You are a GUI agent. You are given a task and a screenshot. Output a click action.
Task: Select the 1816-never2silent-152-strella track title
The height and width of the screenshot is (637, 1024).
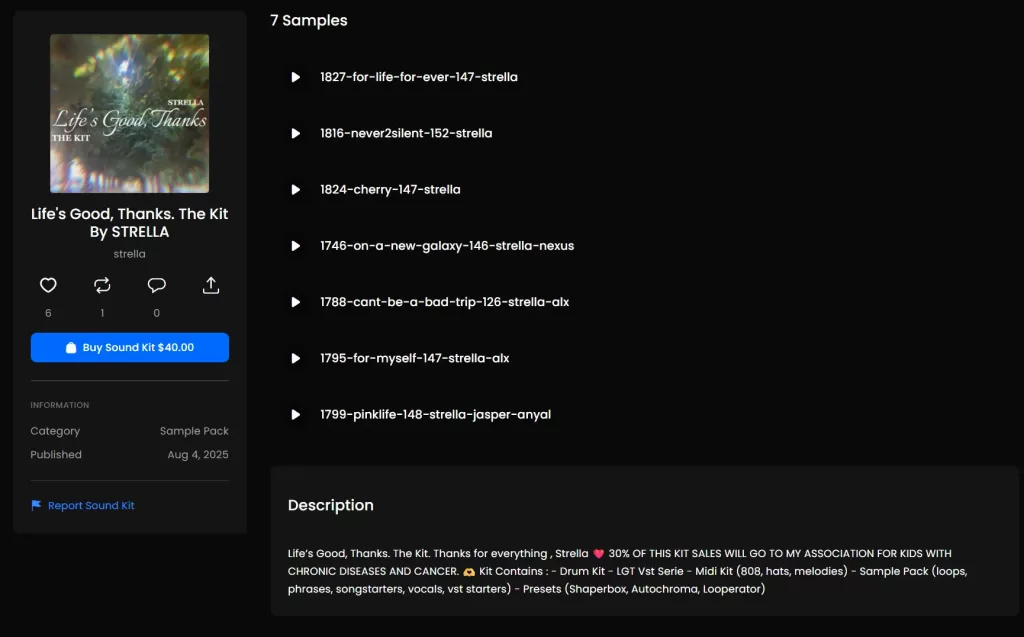[x=406, y=133]
